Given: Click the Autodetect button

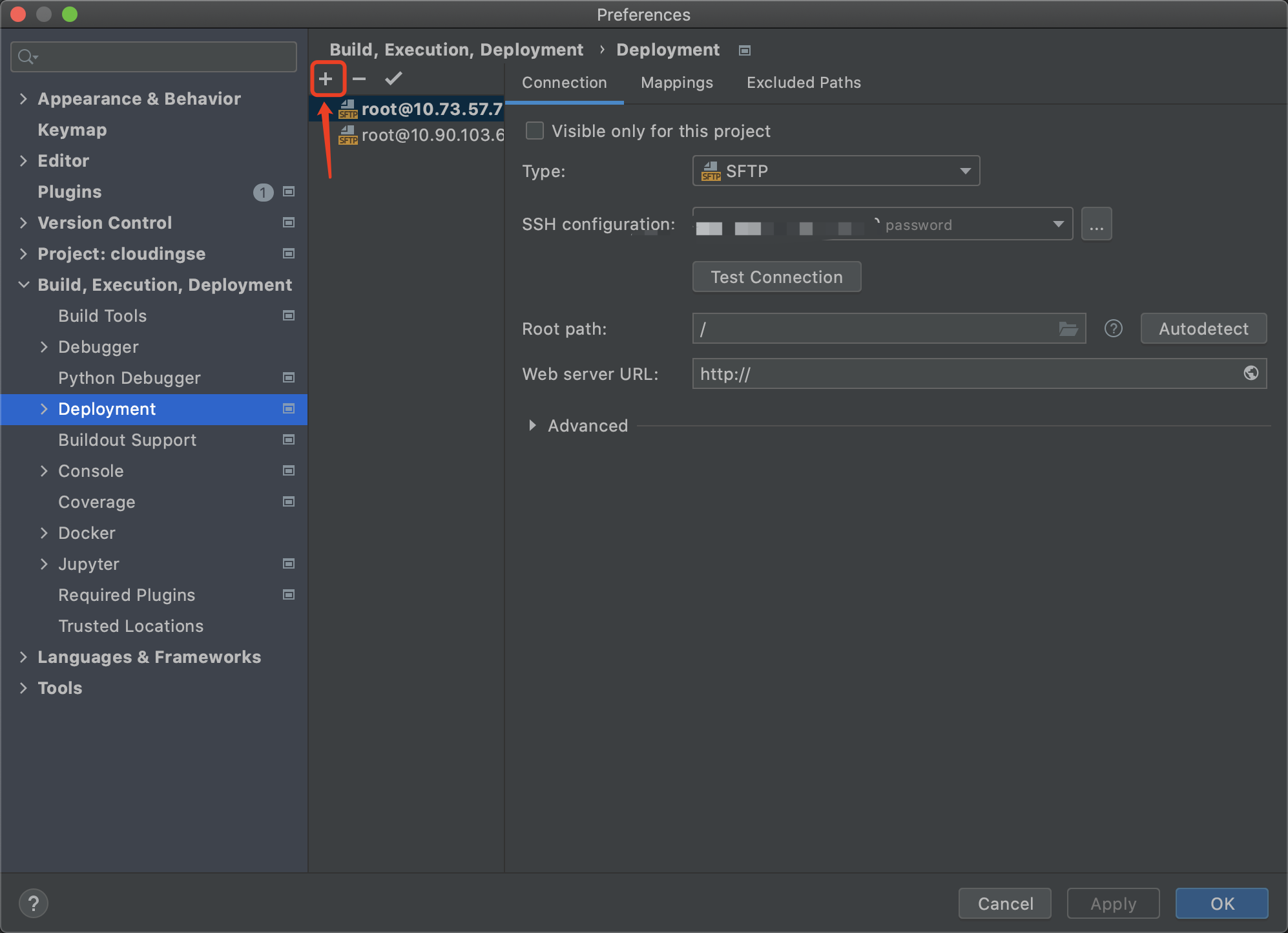Looking at the screenshot, I should tap(1203, 328).
